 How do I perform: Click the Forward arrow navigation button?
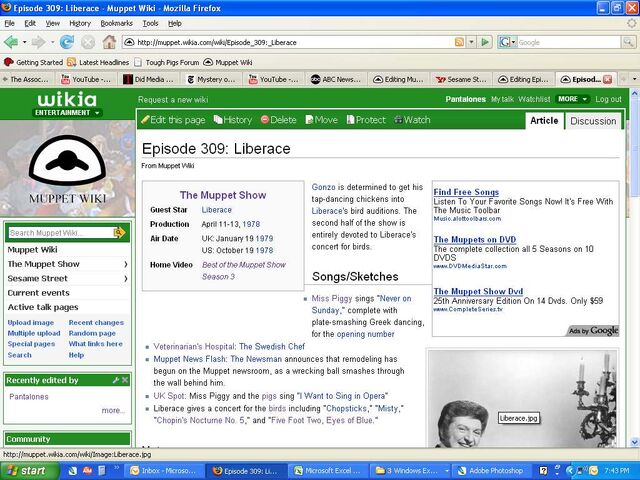coord(38,42)
